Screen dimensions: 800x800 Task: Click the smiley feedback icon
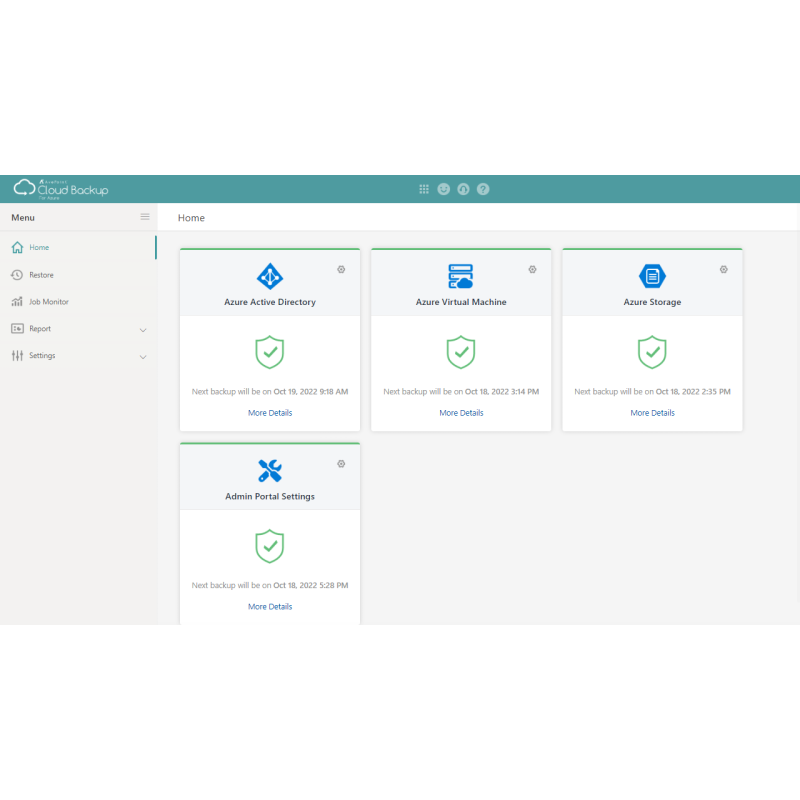444,189
